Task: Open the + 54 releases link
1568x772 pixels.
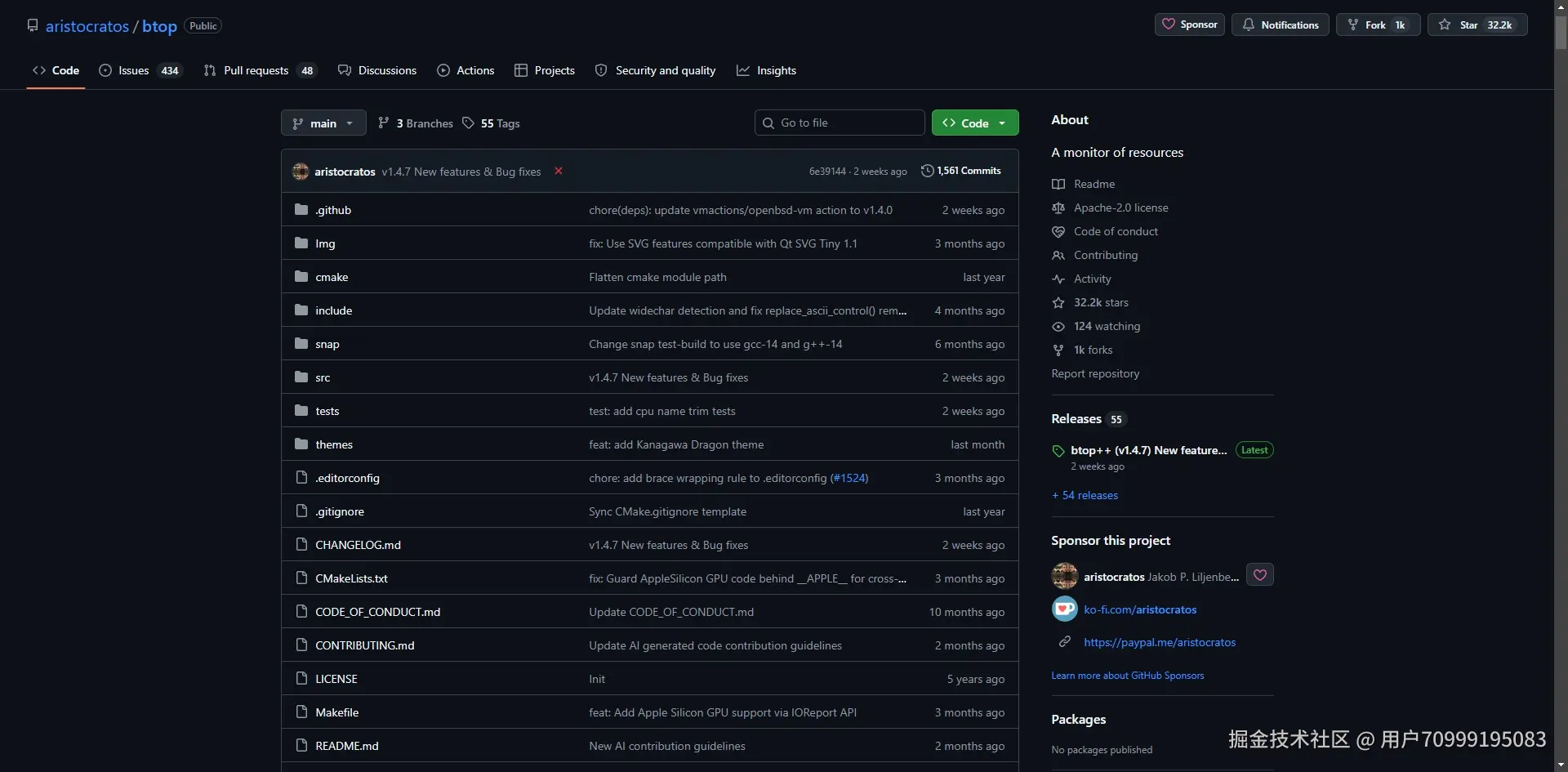Action: (x=1085, y=495)
